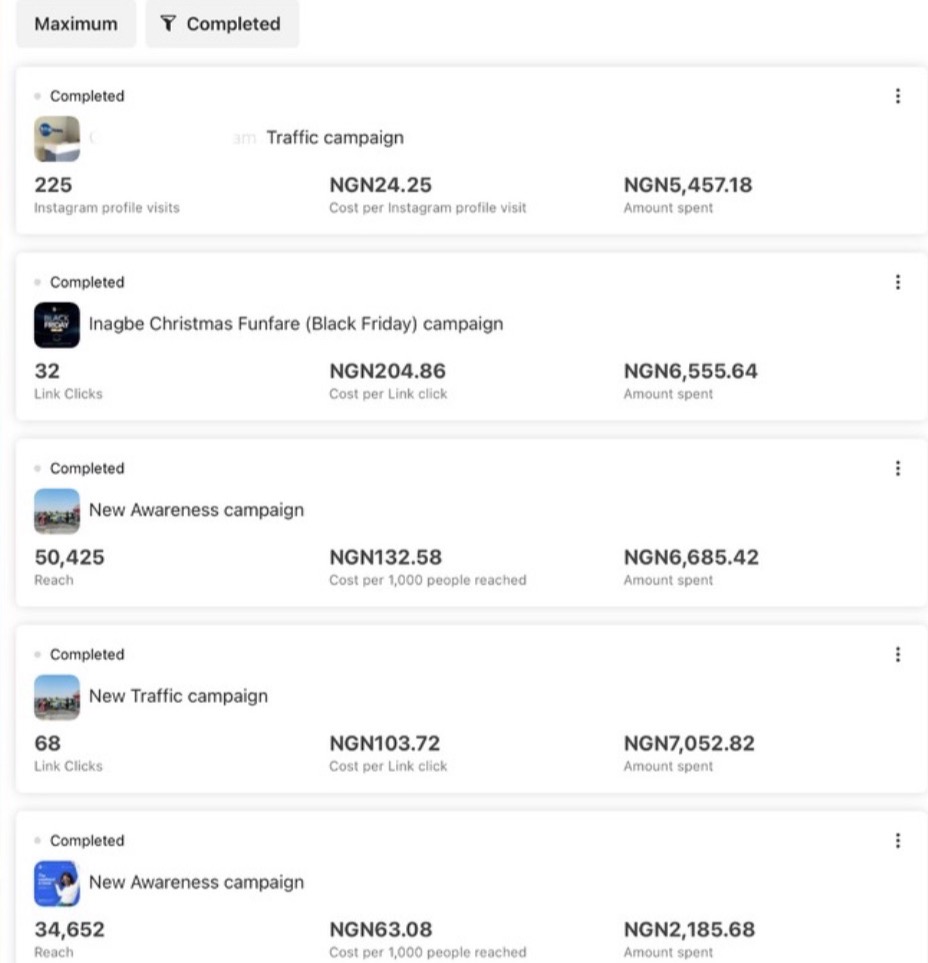Click the New Traffic campaign thumbnail
Viewport: 928px width, 963px height.
(x=57, y=697)
